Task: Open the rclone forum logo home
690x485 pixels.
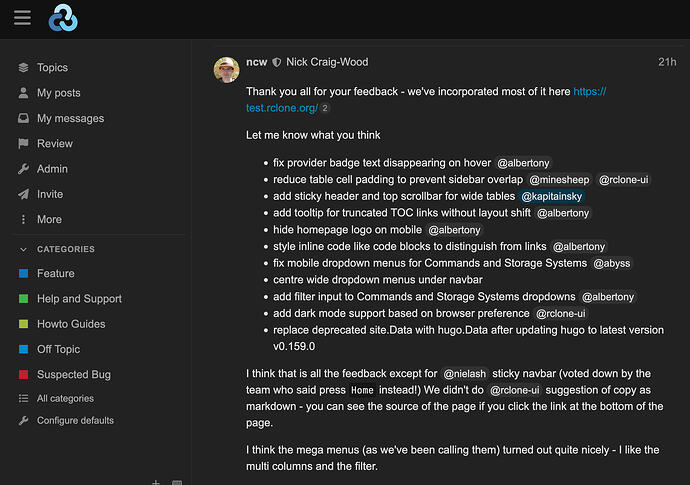Action: 63,18
